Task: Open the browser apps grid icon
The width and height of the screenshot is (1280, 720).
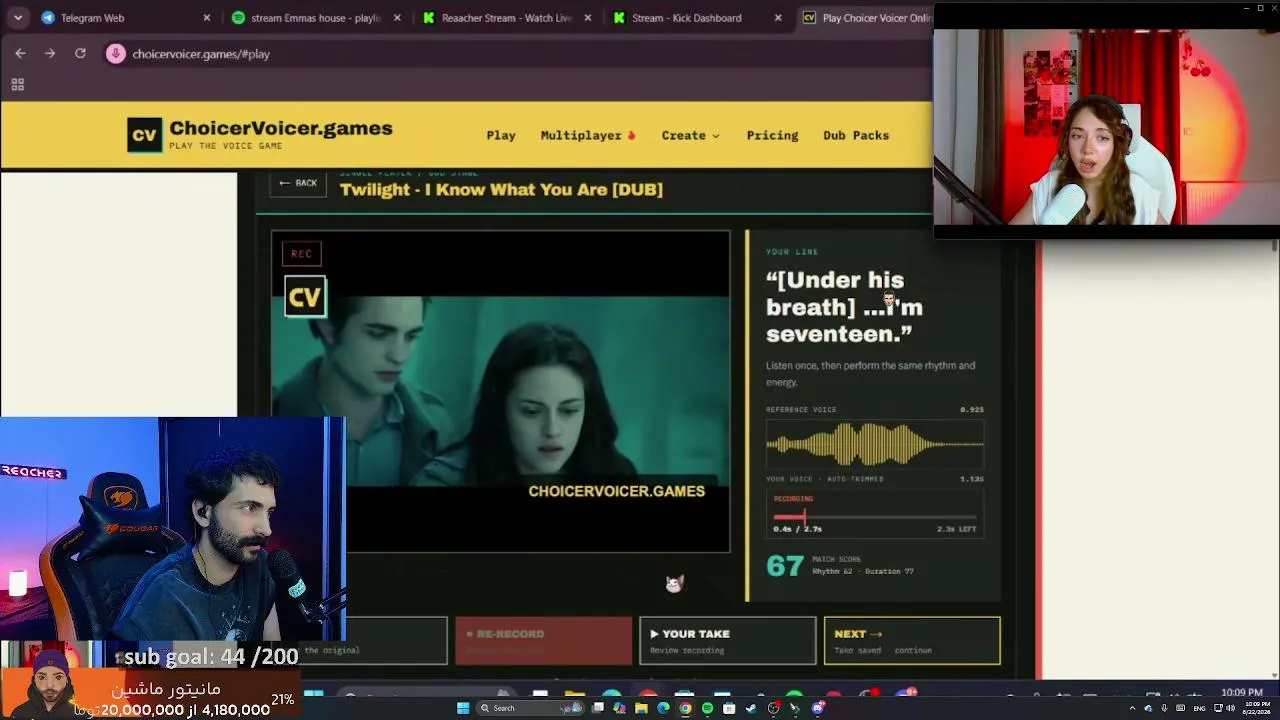Action: coord(17,85)
